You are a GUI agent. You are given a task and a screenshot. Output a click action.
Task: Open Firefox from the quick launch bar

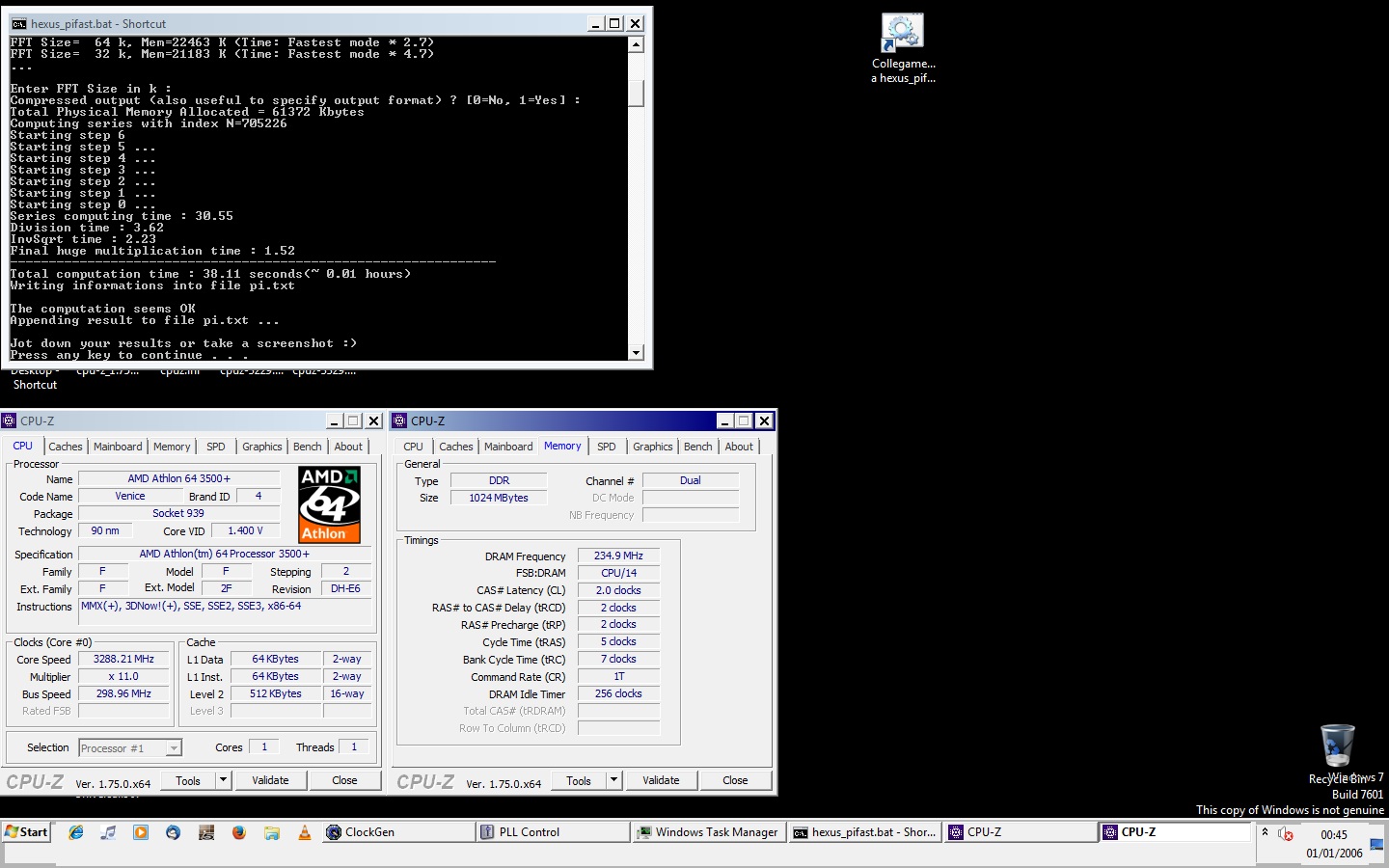pos(239,832)
